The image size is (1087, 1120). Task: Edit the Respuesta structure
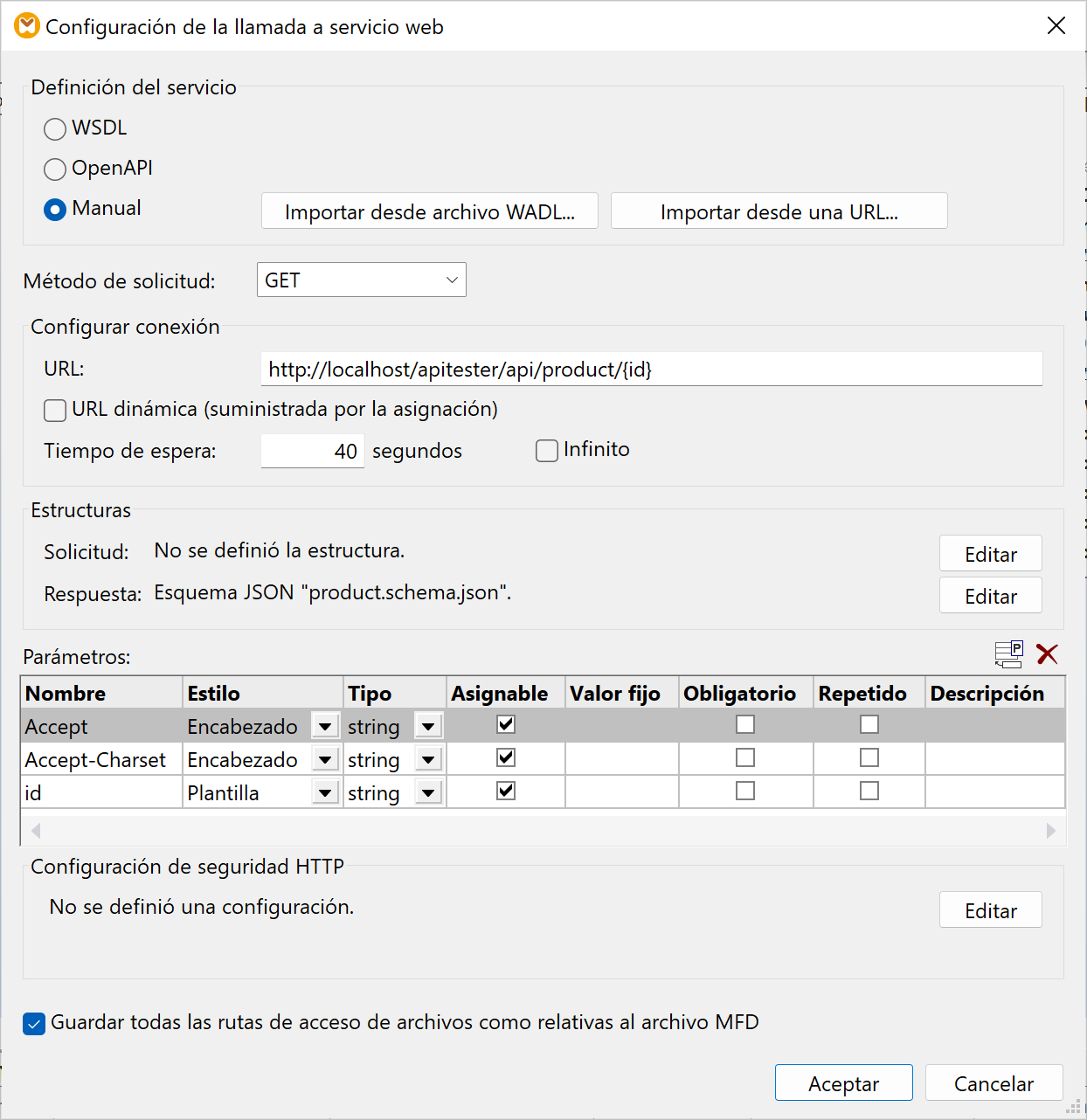(990, 596)
